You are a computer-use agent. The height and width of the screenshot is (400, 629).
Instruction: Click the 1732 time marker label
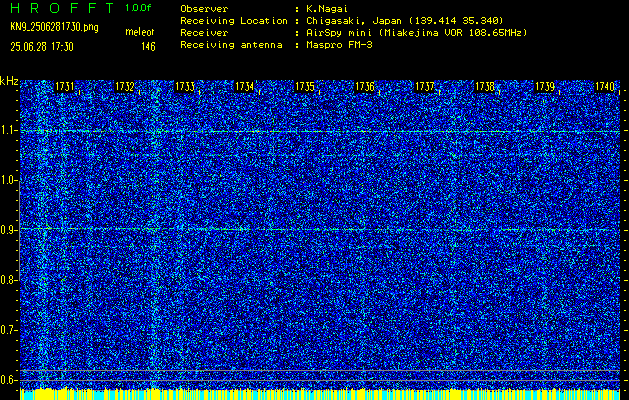click(x=124, y=87)
